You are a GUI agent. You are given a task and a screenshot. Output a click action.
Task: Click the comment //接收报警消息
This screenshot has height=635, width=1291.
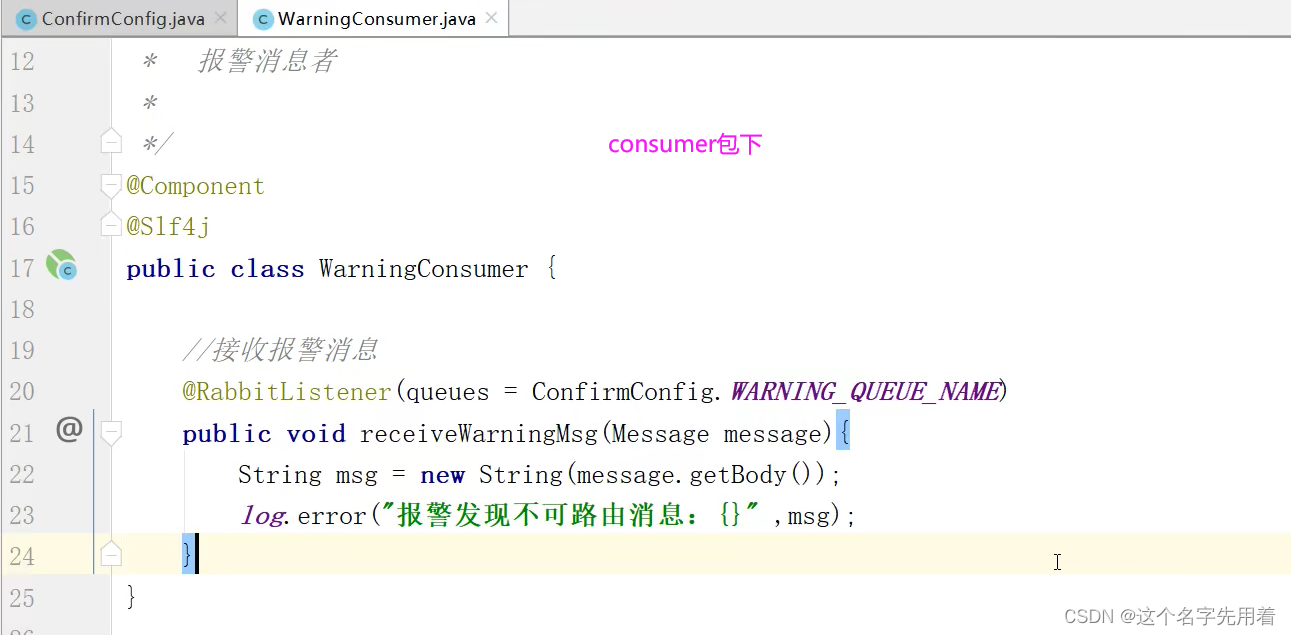280,350
